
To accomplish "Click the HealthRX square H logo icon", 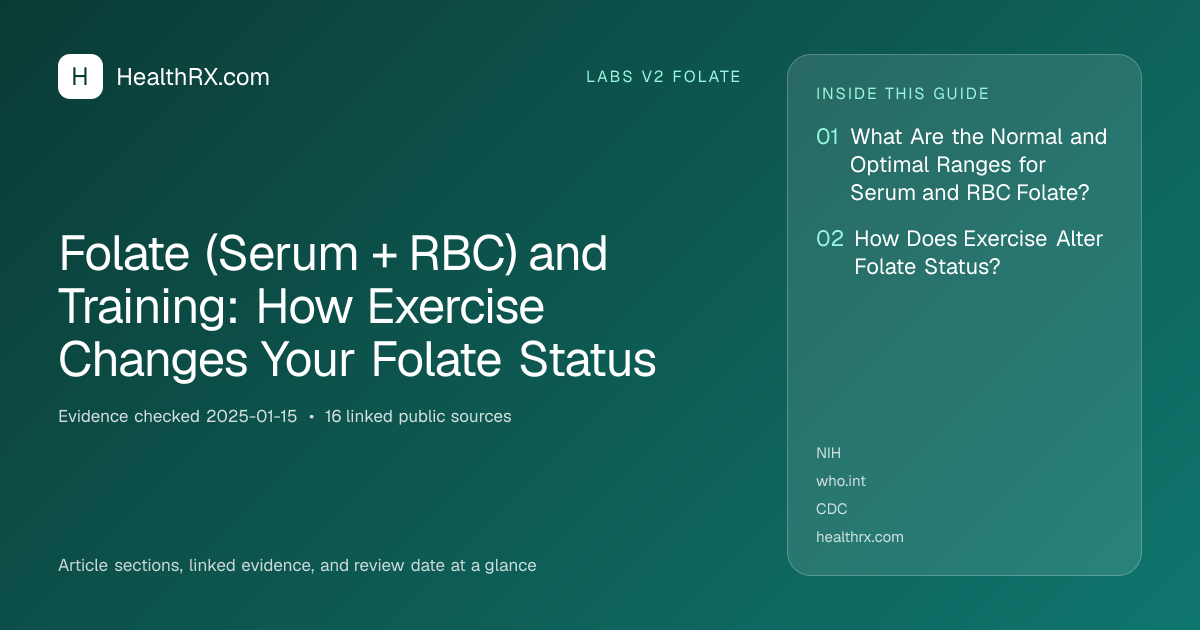I will click(80, 76).
